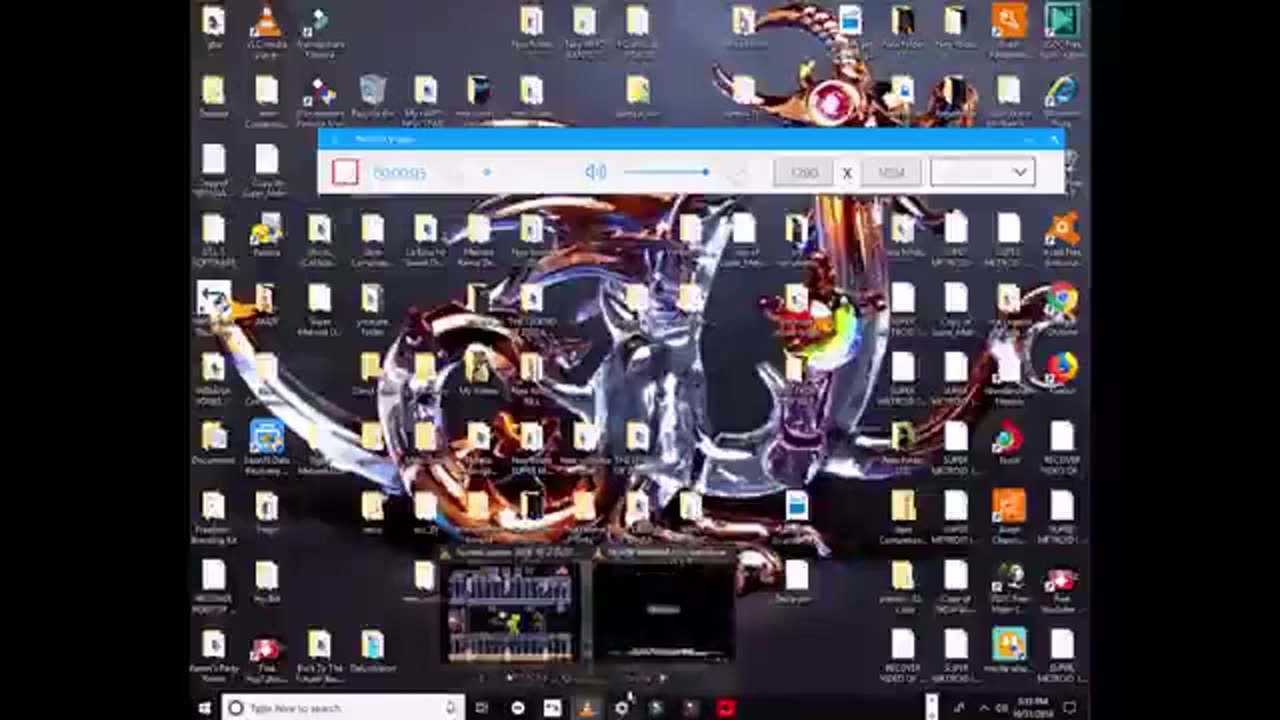Click the red recorder icon on taskbar
This screenshot has width=1280, height=720.
coord(726,708)
